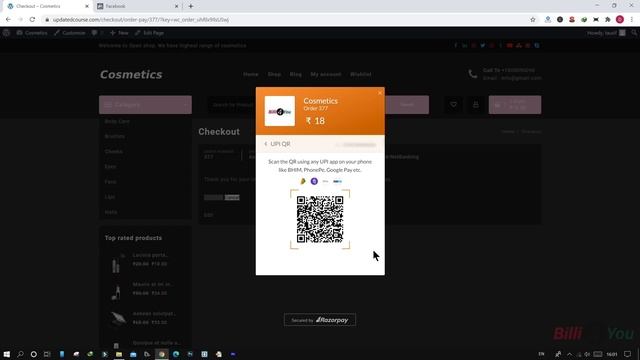
Task: Click the WordPress logo in admin bar
Action: pos(6,33)
